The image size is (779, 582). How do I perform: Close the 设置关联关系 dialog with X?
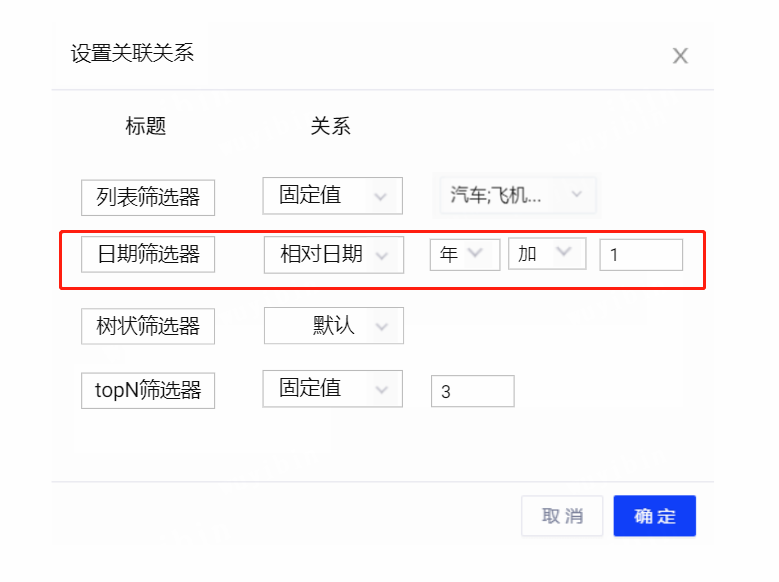[680, 56]
